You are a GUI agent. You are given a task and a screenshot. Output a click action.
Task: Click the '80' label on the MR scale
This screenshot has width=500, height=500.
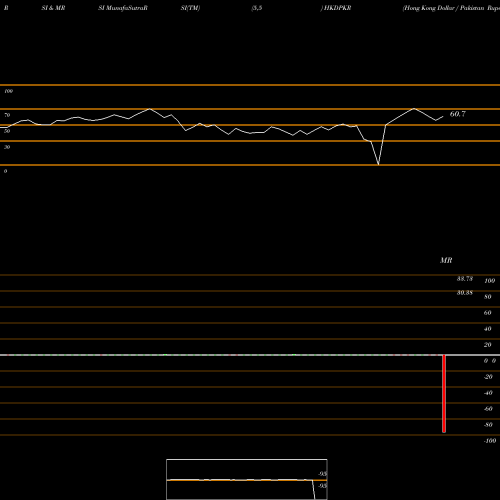(488, 297)
